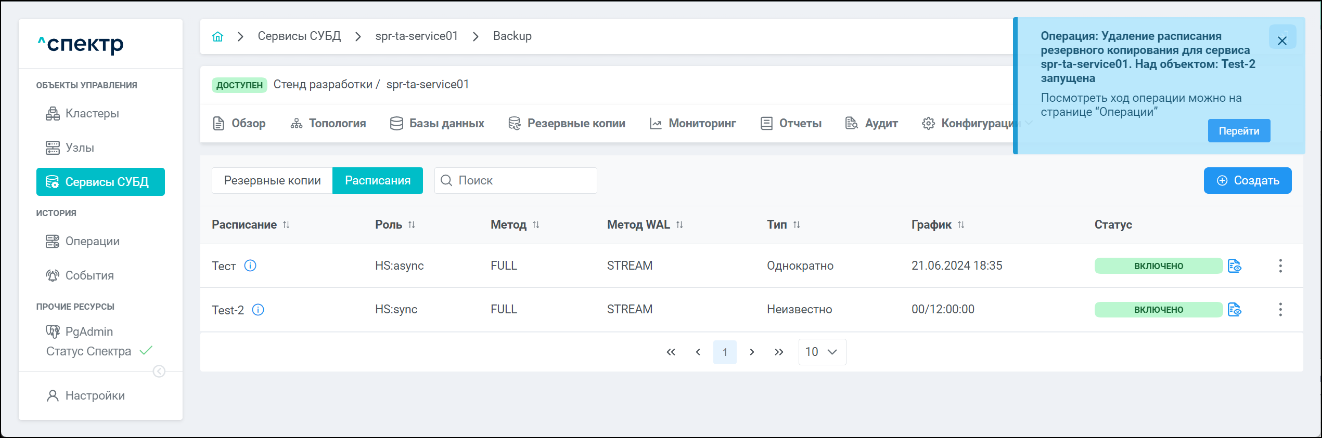
Task: Toggle ВКЛЮЧЕНО status for Тест schedule
Action: click(x=1158, y=266)
